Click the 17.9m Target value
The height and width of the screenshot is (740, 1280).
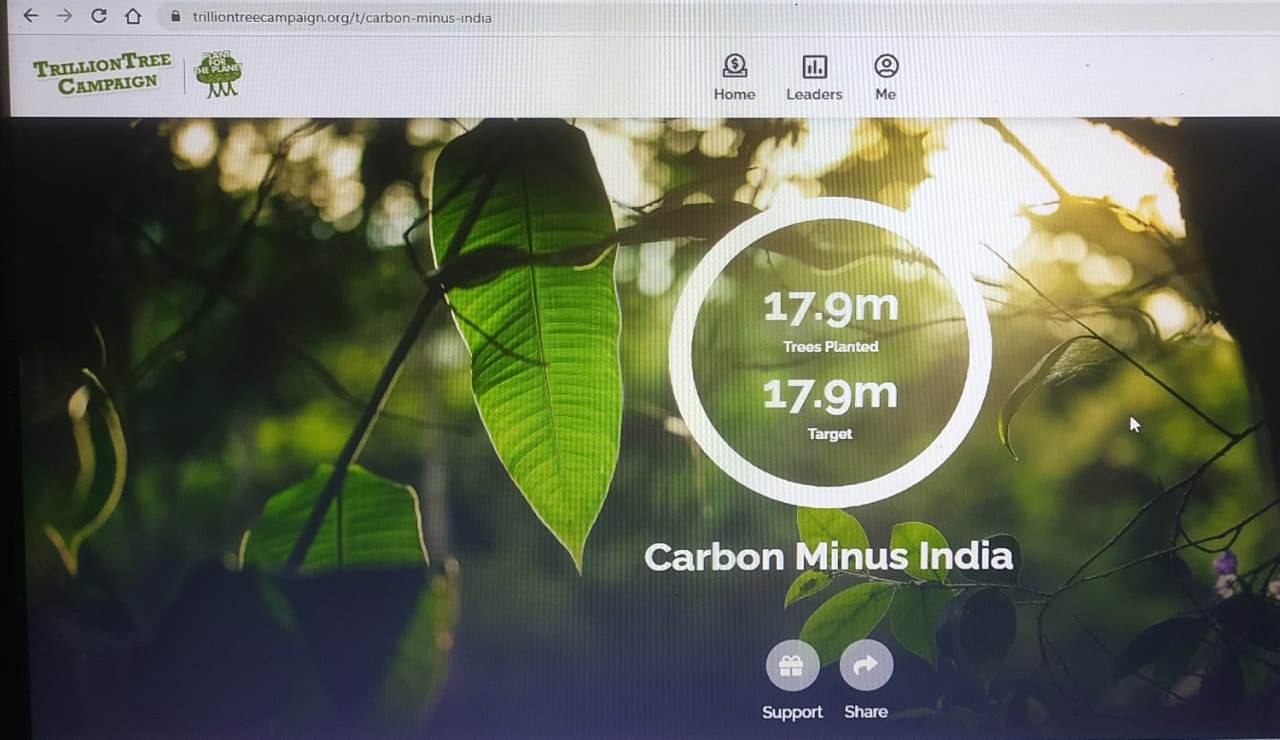(x=830, y=395)
